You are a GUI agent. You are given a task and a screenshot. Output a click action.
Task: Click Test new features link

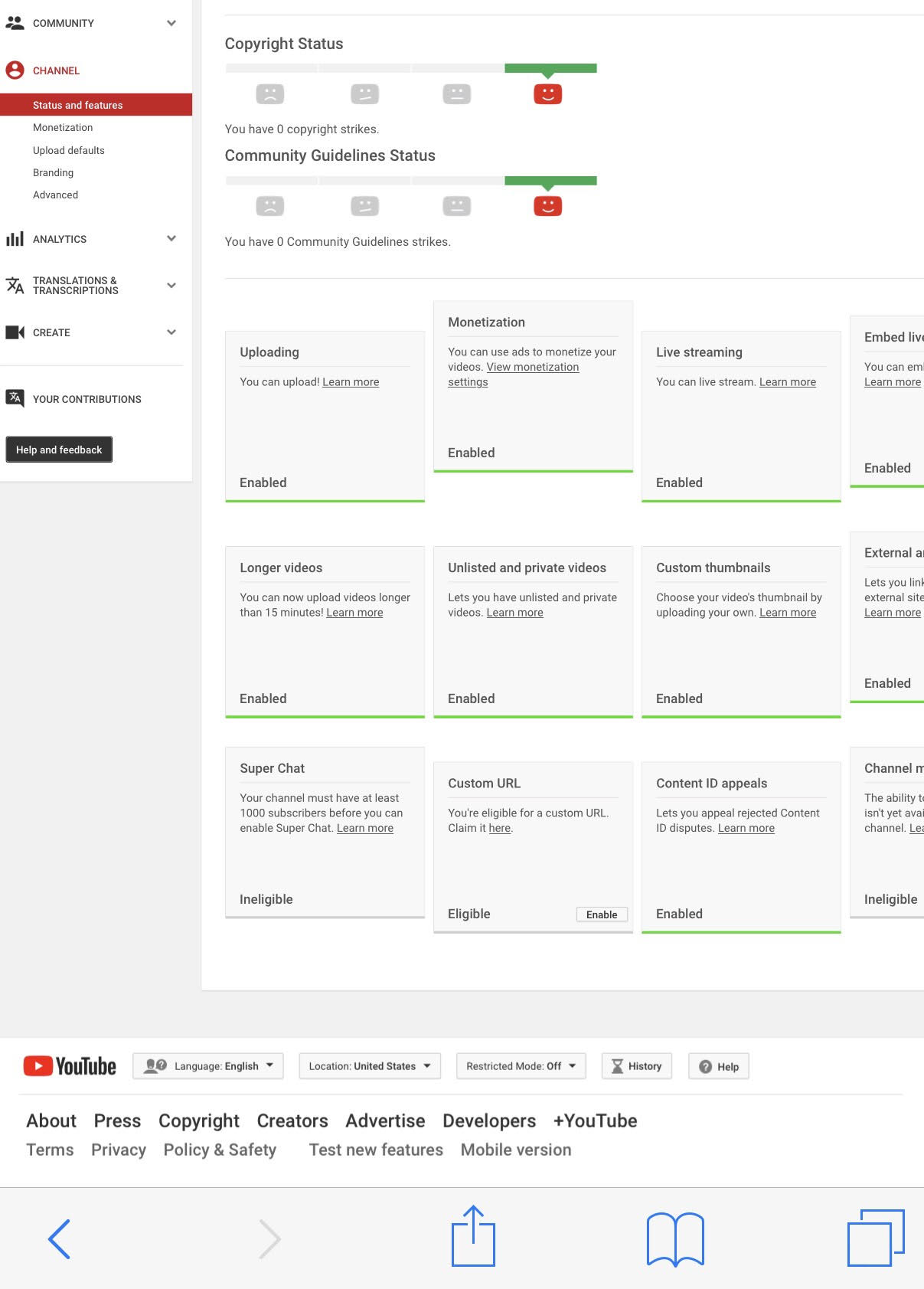376,1150
